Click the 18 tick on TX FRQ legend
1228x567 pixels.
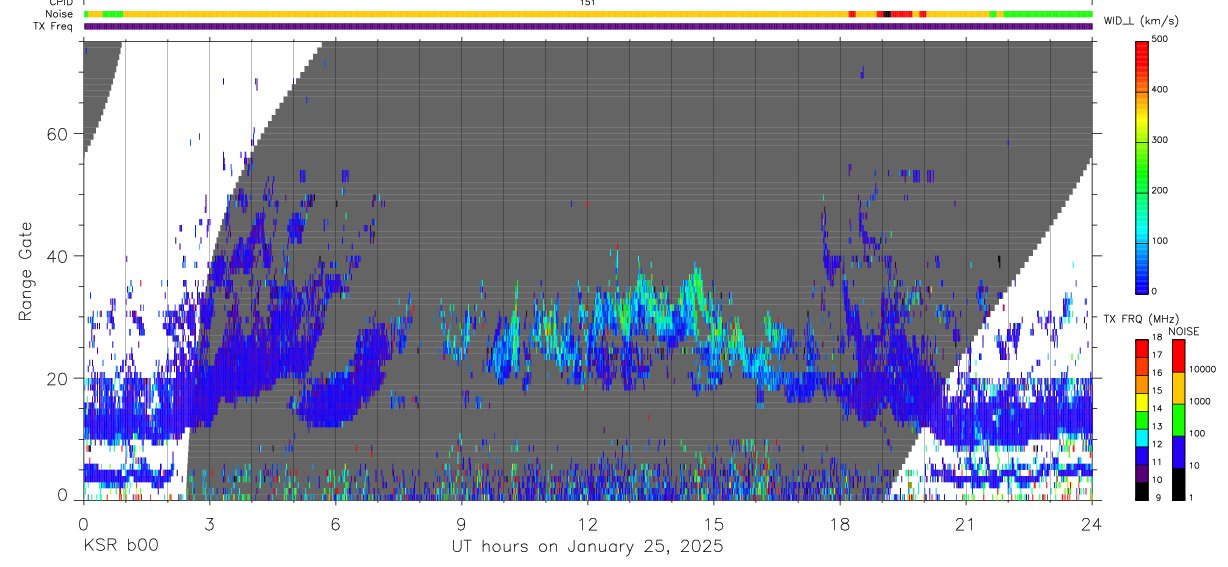click(x=1157, y=337)
